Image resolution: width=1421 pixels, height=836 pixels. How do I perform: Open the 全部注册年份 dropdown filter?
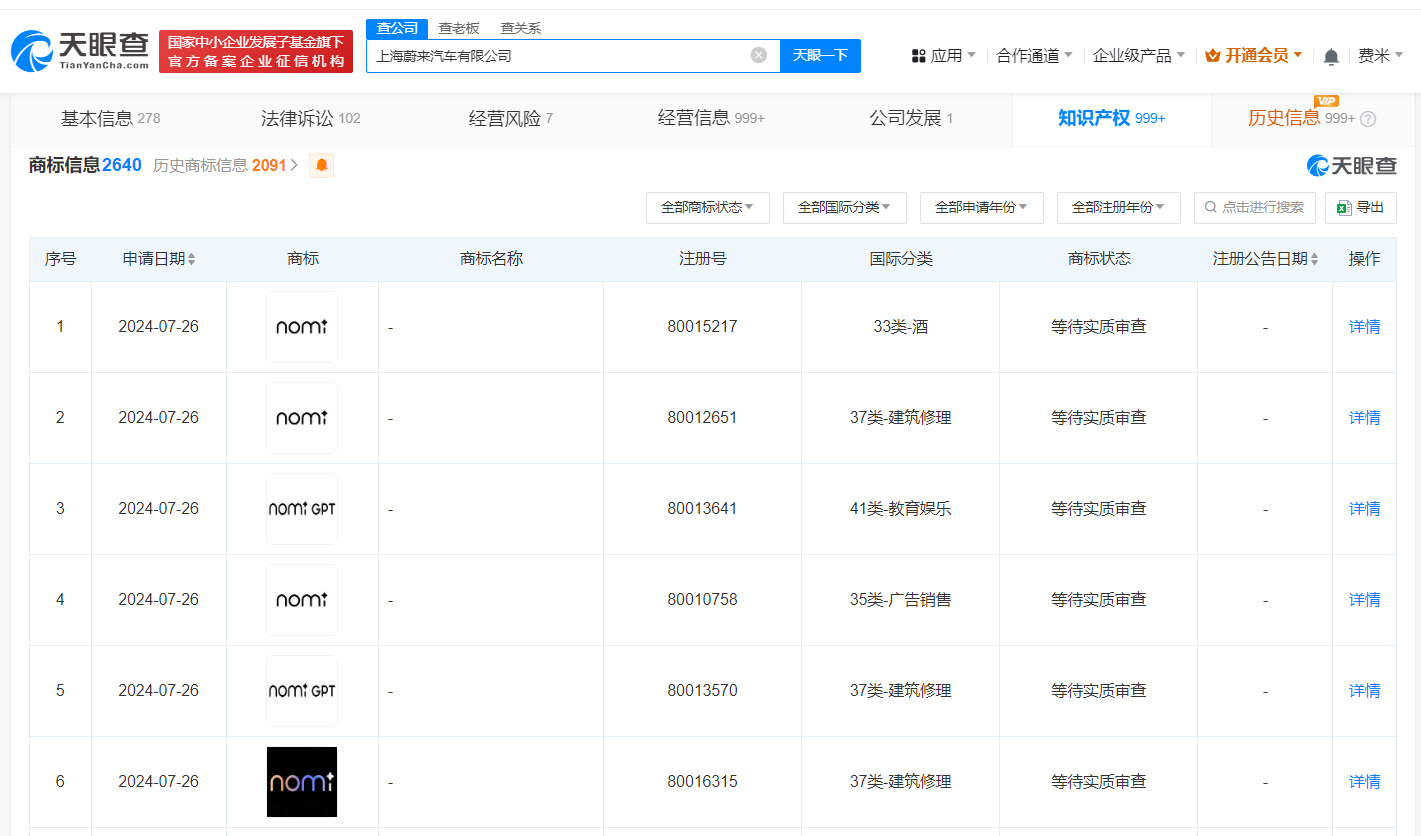1118,208
